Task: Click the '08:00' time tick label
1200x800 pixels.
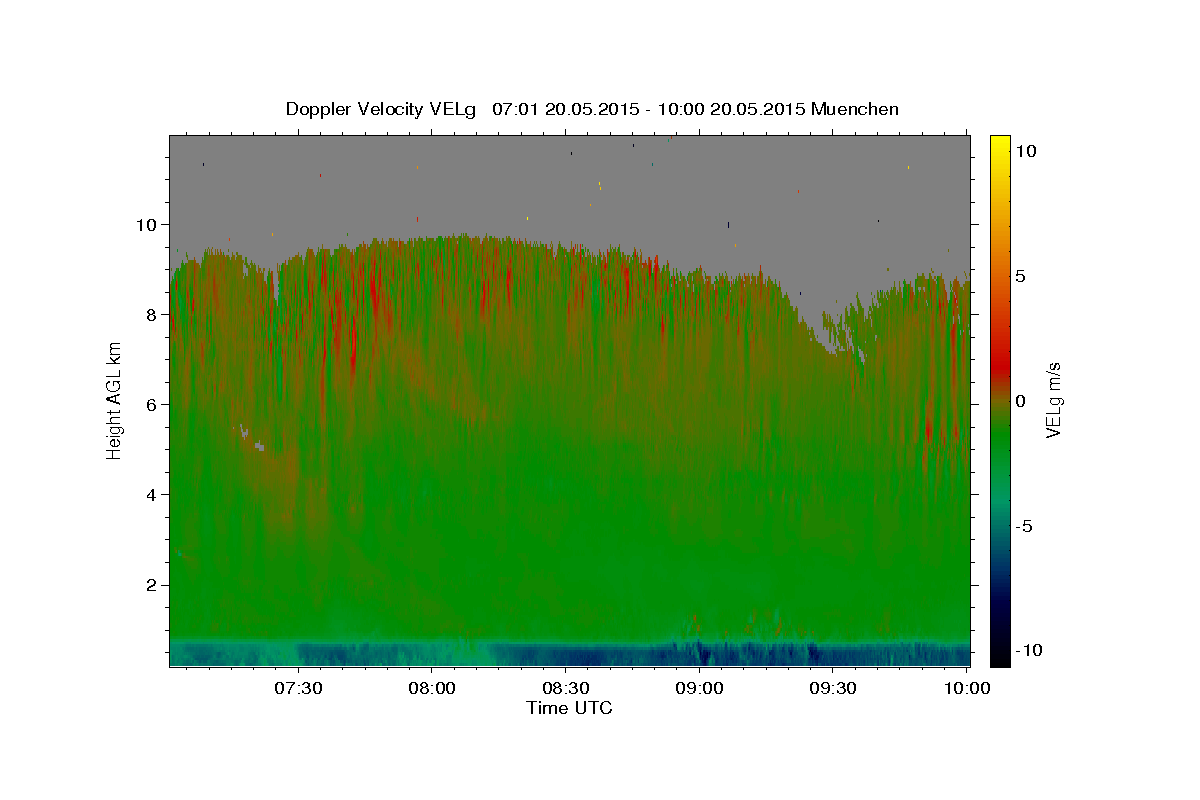Action: tap(432, 688)
